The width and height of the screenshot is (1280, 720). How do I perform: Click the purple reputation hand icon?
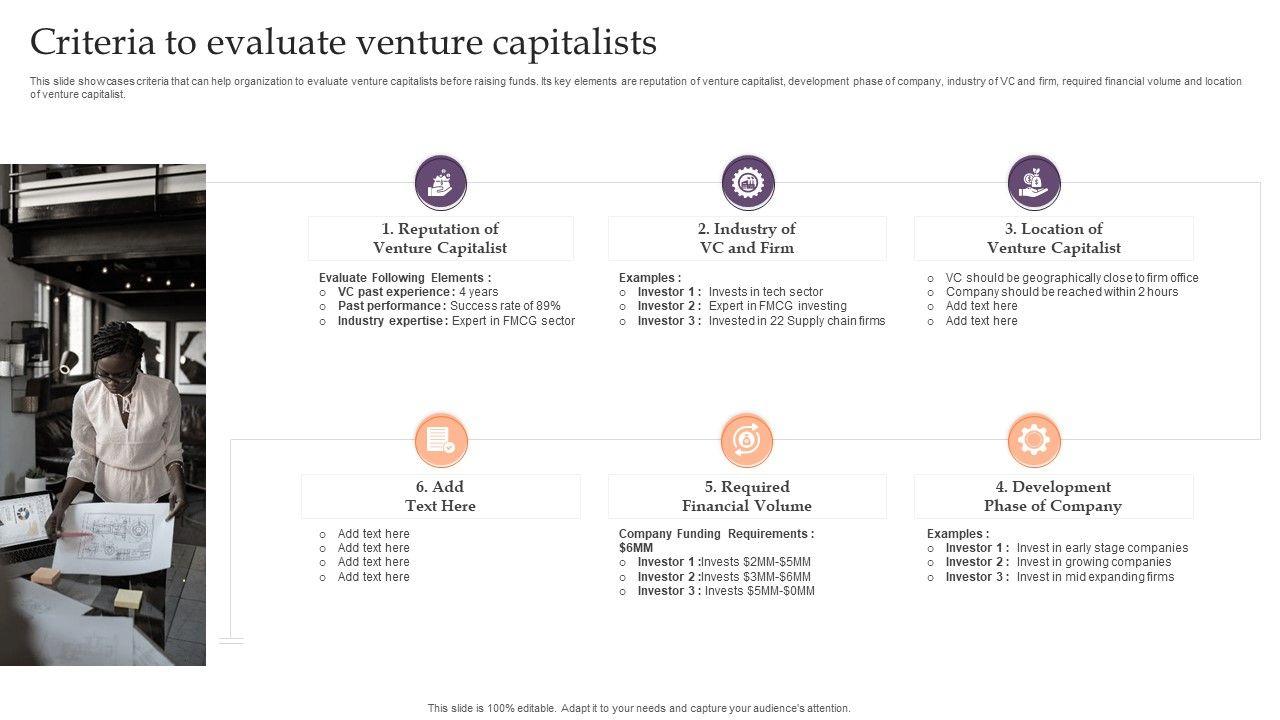[441, 183]
